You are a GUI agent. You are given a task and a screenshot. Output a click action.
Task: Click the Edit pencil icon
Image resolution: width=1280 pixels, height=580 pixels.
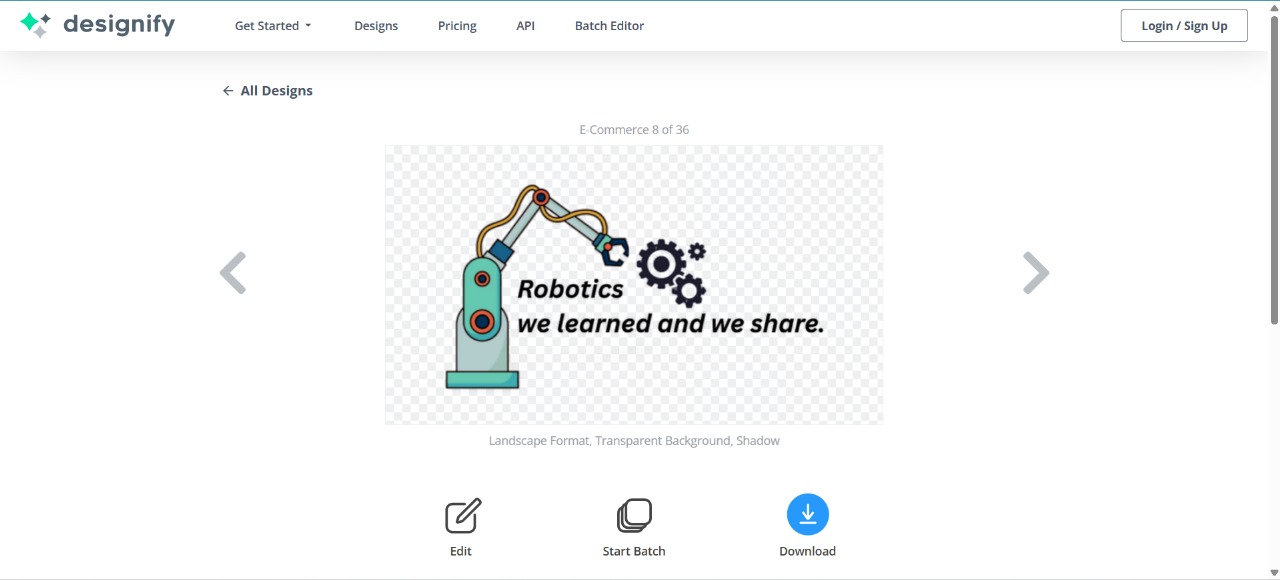tap(462, 516)
